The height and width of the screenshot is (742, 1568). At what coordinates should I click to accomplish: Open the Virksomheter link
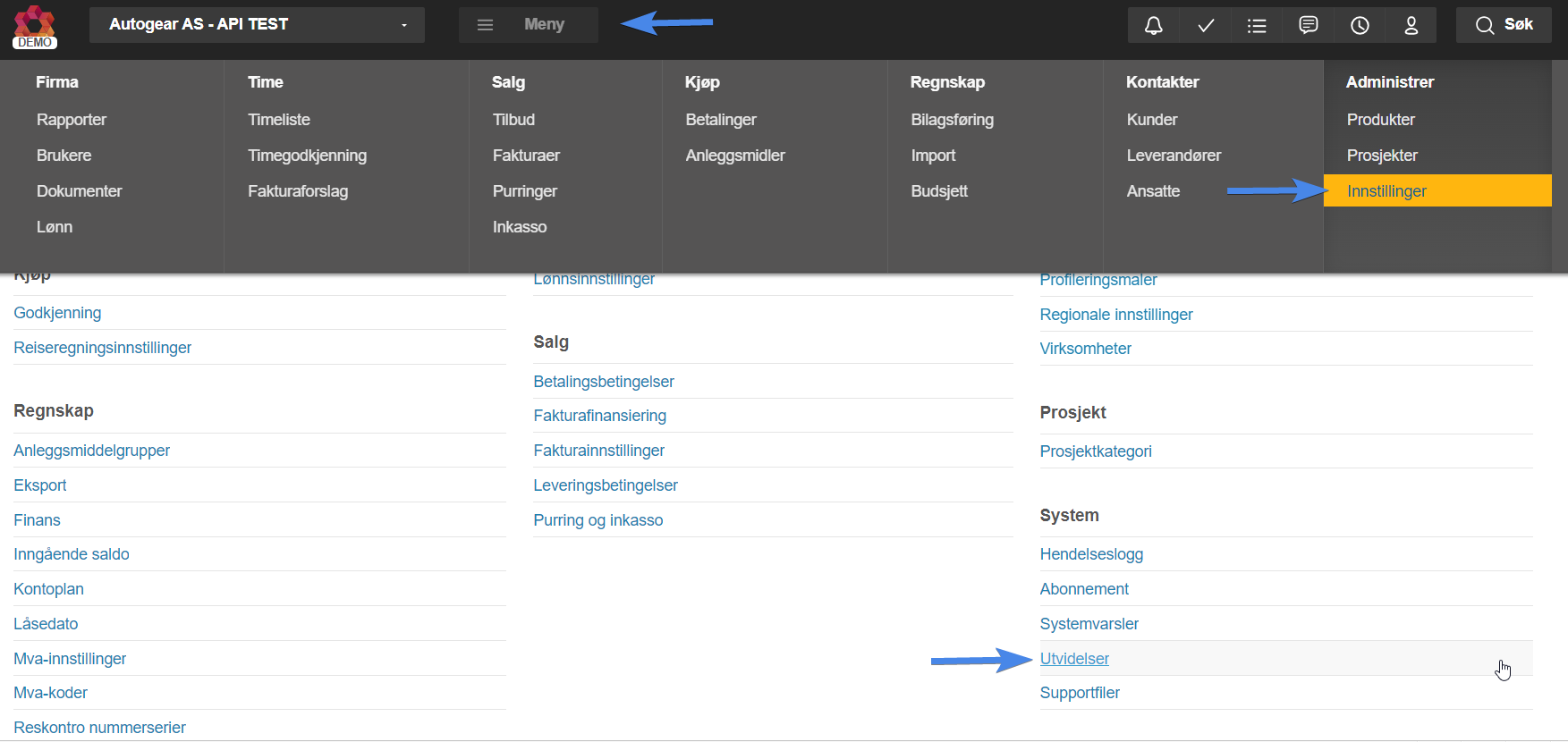(1085, 349)
